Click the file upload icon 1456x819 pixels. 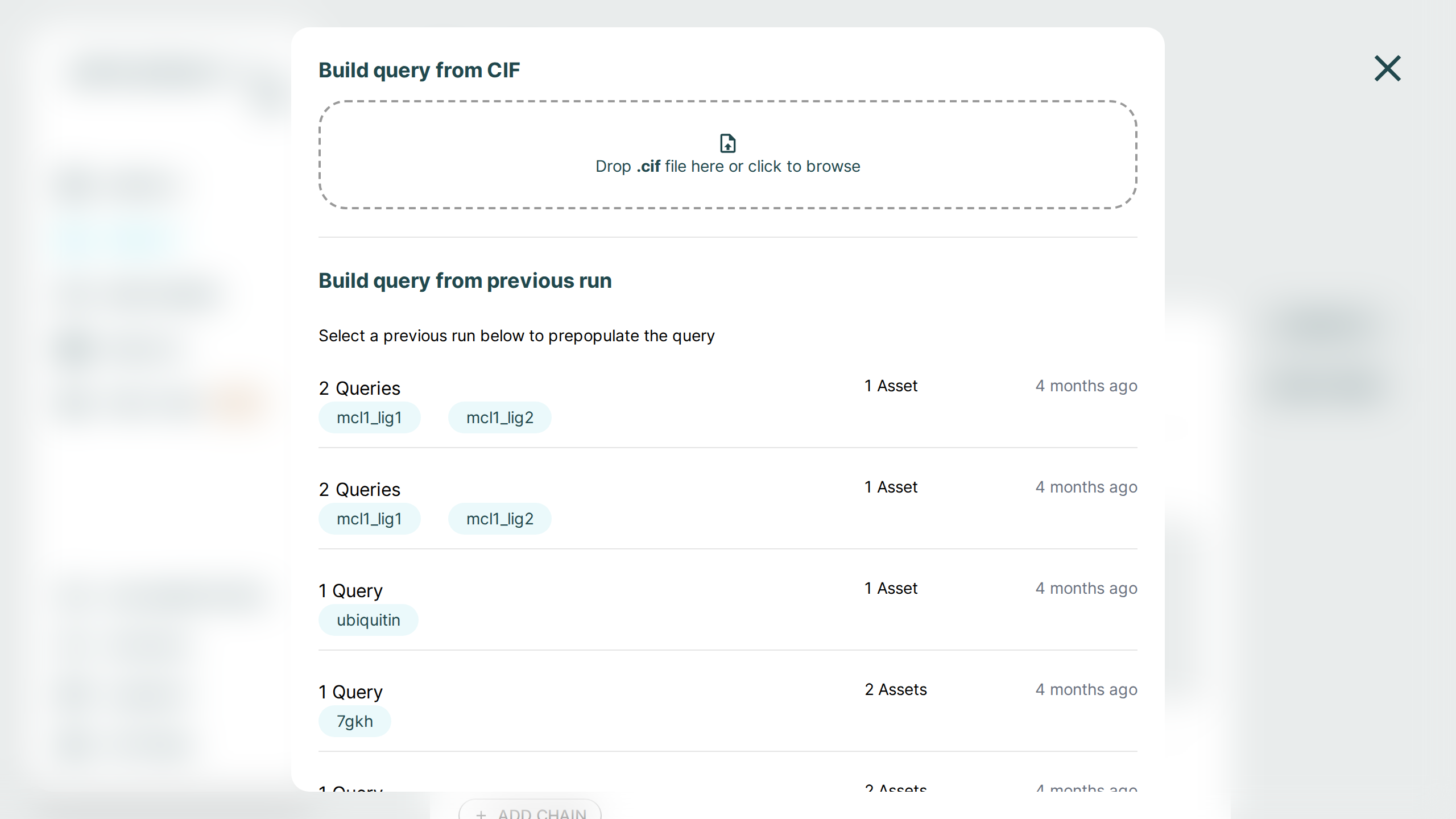727,143
